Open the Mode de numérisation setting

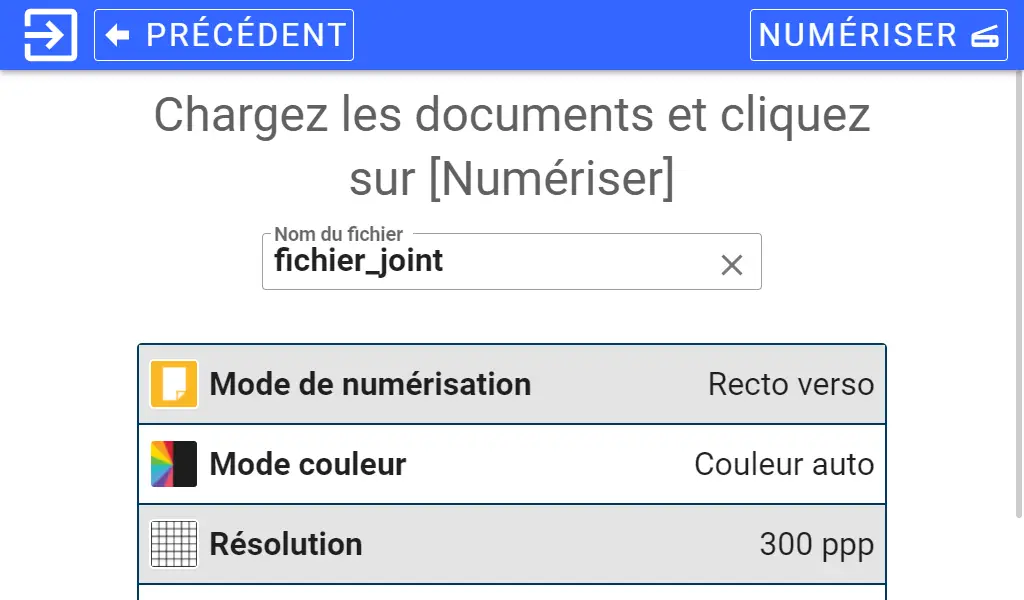[x=512, y=384]
